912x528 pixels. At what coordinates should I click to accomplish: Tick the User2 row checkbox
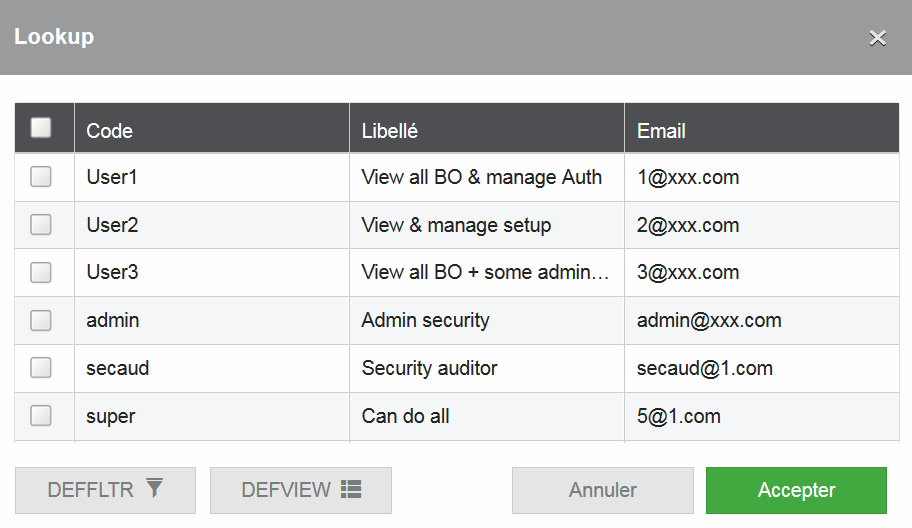(41, 225)
